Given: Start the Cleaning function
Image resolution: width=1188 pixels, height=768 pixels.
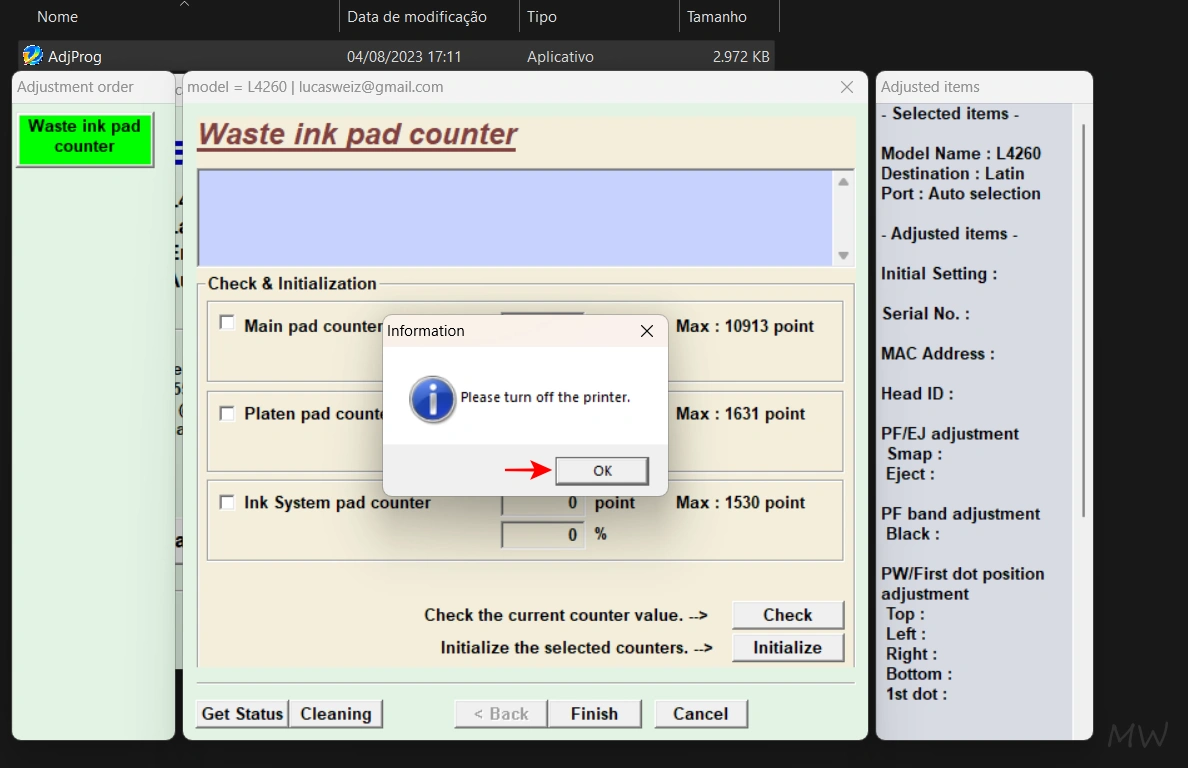Looking at the screenshot, I should [x=336, y=714].
